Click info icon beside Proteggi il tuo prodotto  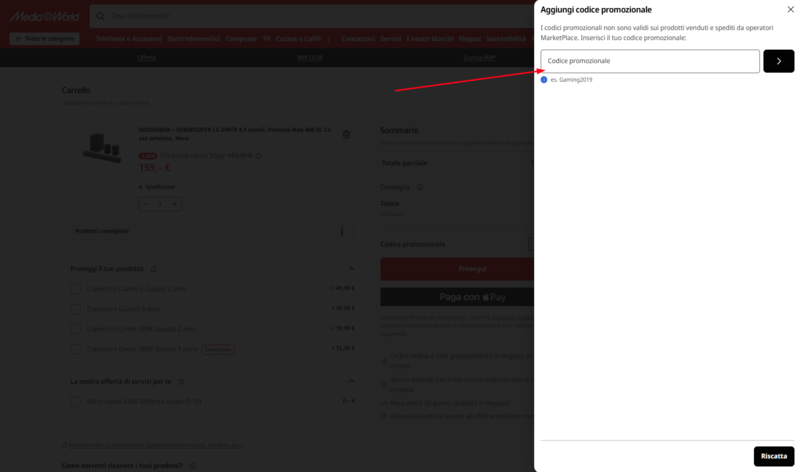[153, 269]
